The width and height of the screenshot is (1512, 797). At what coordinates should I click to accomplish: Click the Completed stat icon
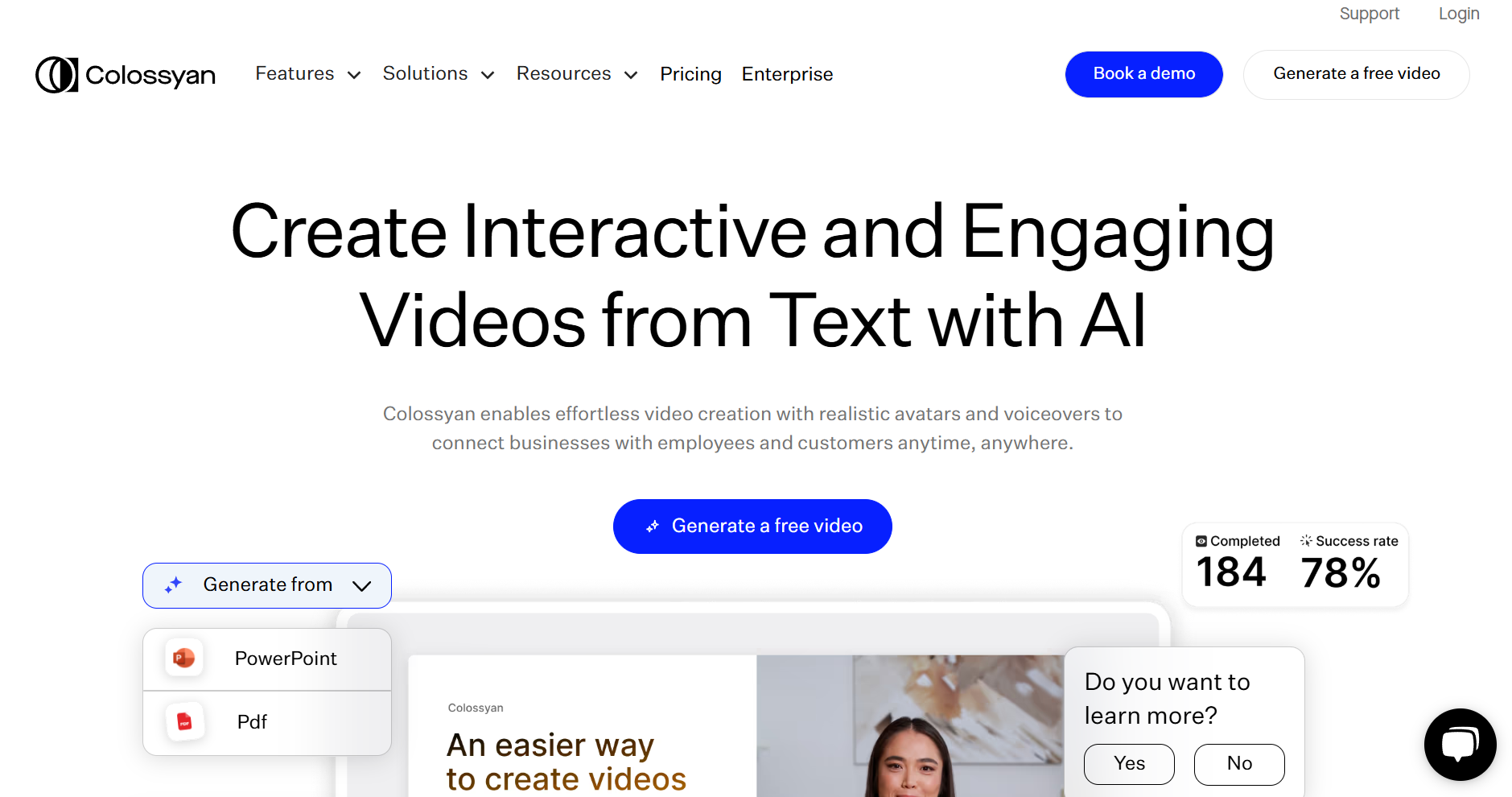point(1201,541)
